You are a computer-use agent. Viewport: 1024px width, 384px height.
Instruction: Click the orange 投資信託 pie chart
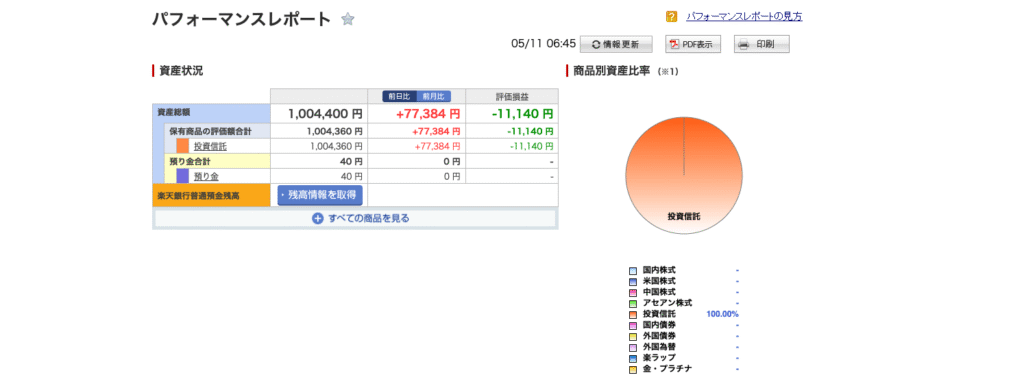tap(684, 175)
